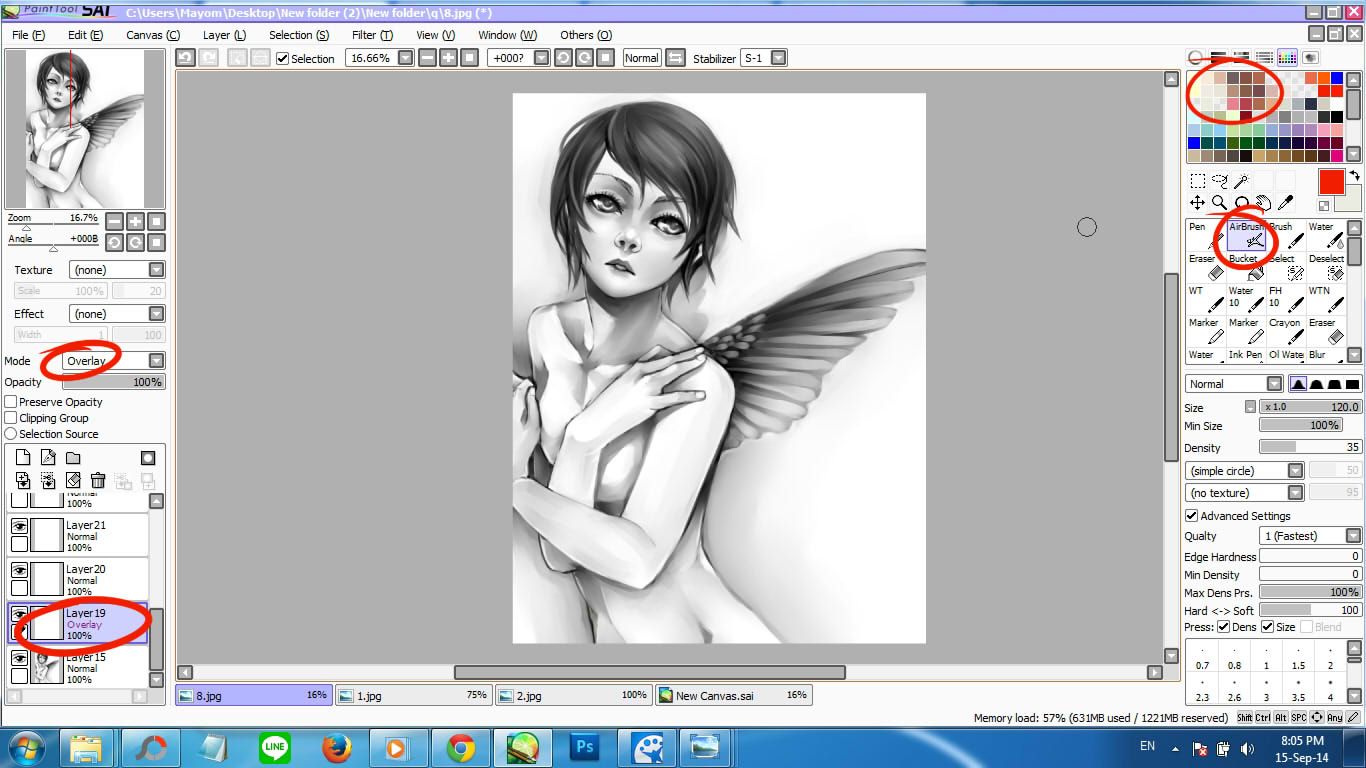
Task: Click the red foreground color swatch
Action: click(x=1331, y=182)
